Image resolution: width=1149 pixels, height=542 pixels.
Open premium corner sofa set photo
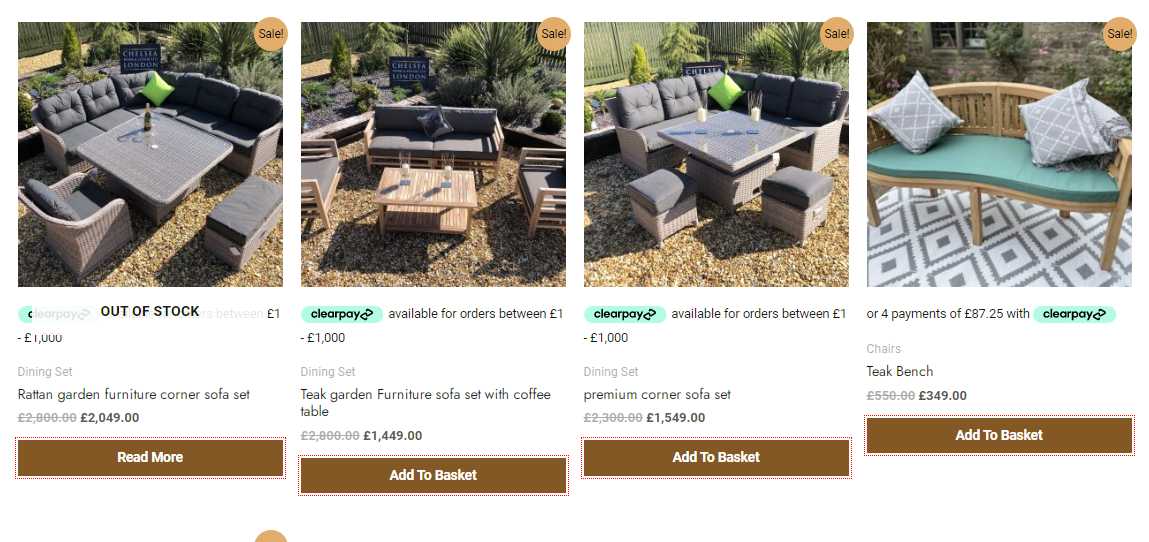pyautogui.click(x=716, y=154)
